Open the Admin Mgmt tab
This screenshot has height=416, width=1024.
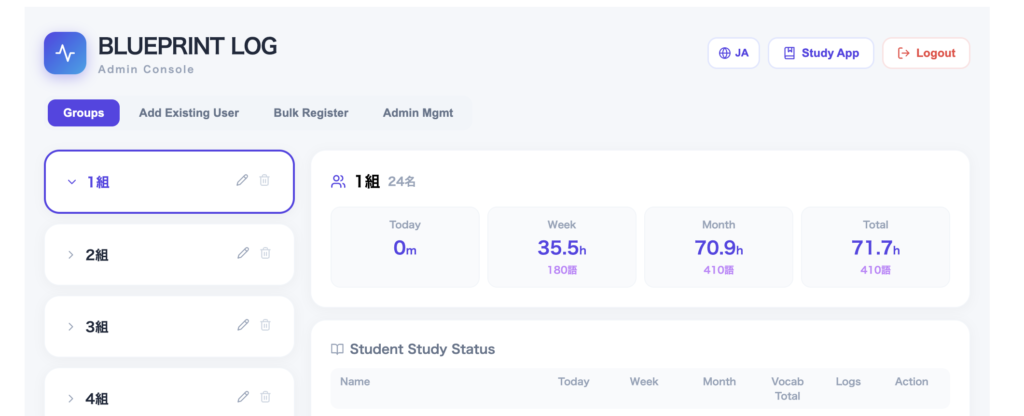(418, 113)
